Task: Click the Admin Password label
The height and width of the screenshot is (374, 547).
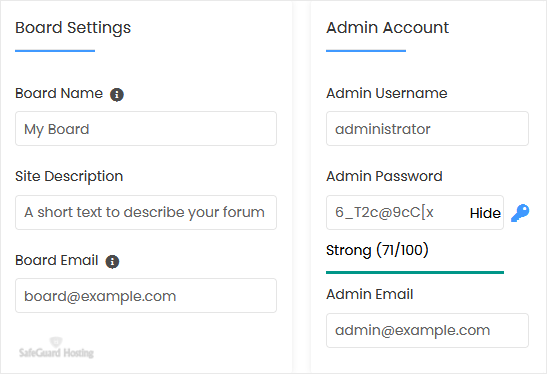Action: tap(384, 176)
